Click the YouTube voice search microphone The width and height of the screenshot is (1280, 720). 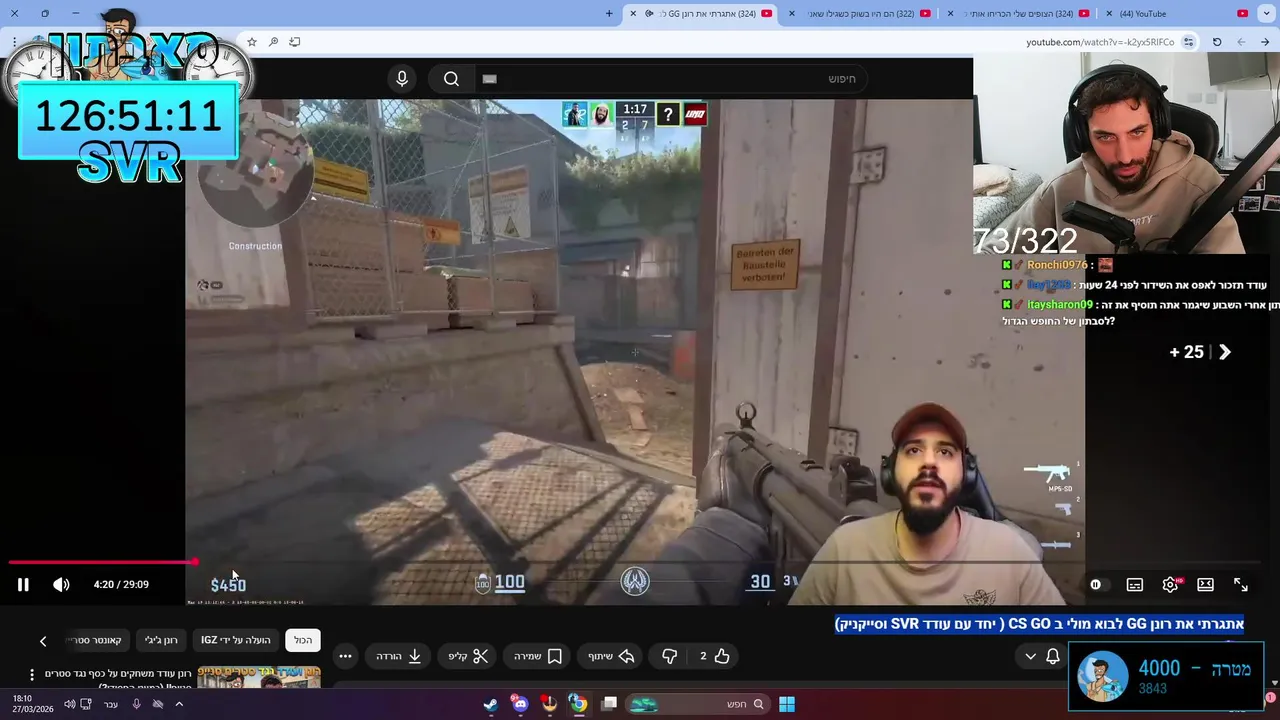click(x=402, y=79)
